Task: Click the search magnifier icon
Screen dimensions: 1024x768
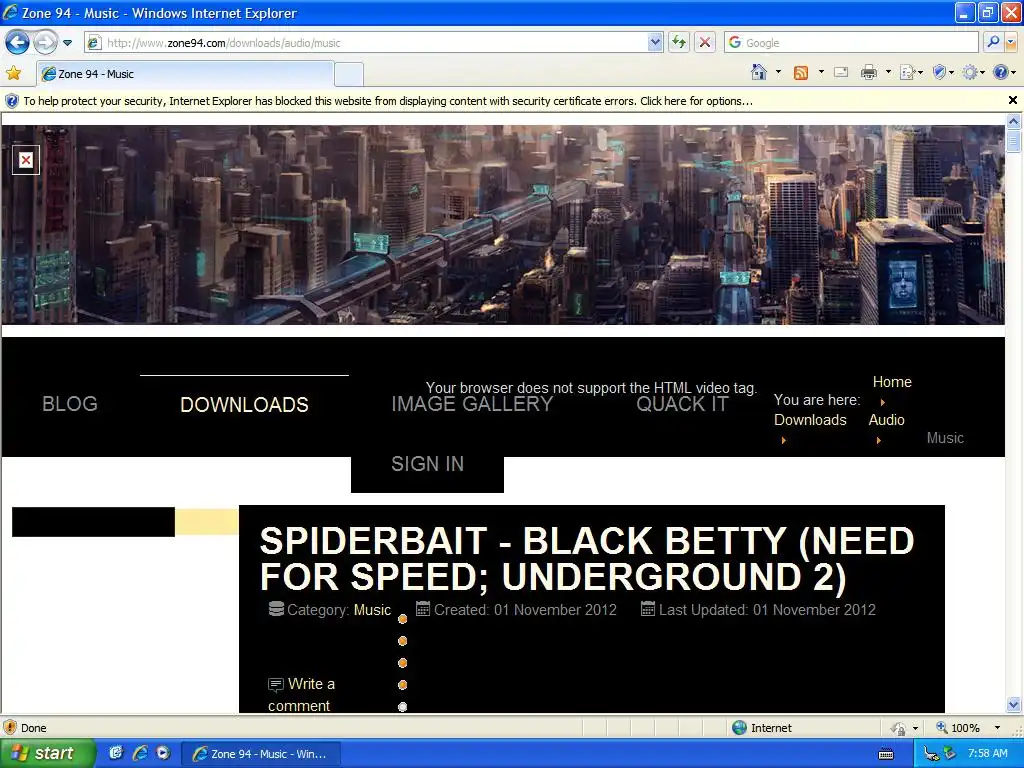Action: click(x=993, y=43)
